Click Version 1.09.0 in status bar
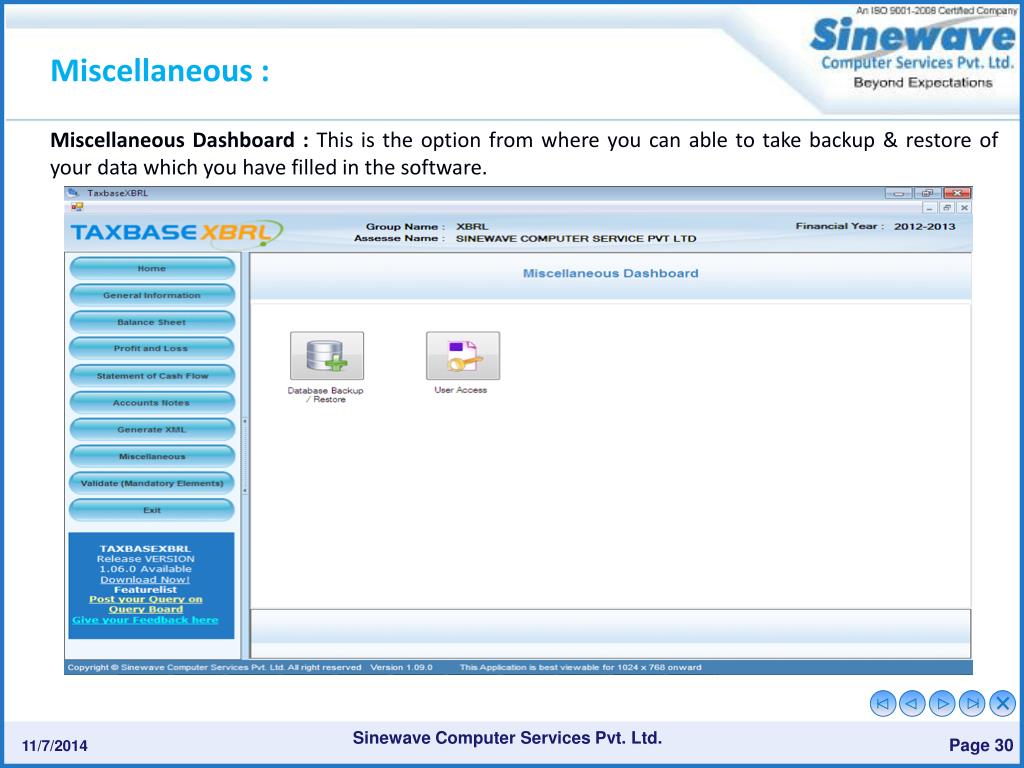The width and height of the screenshot is (1024, 768). [402, 667]
